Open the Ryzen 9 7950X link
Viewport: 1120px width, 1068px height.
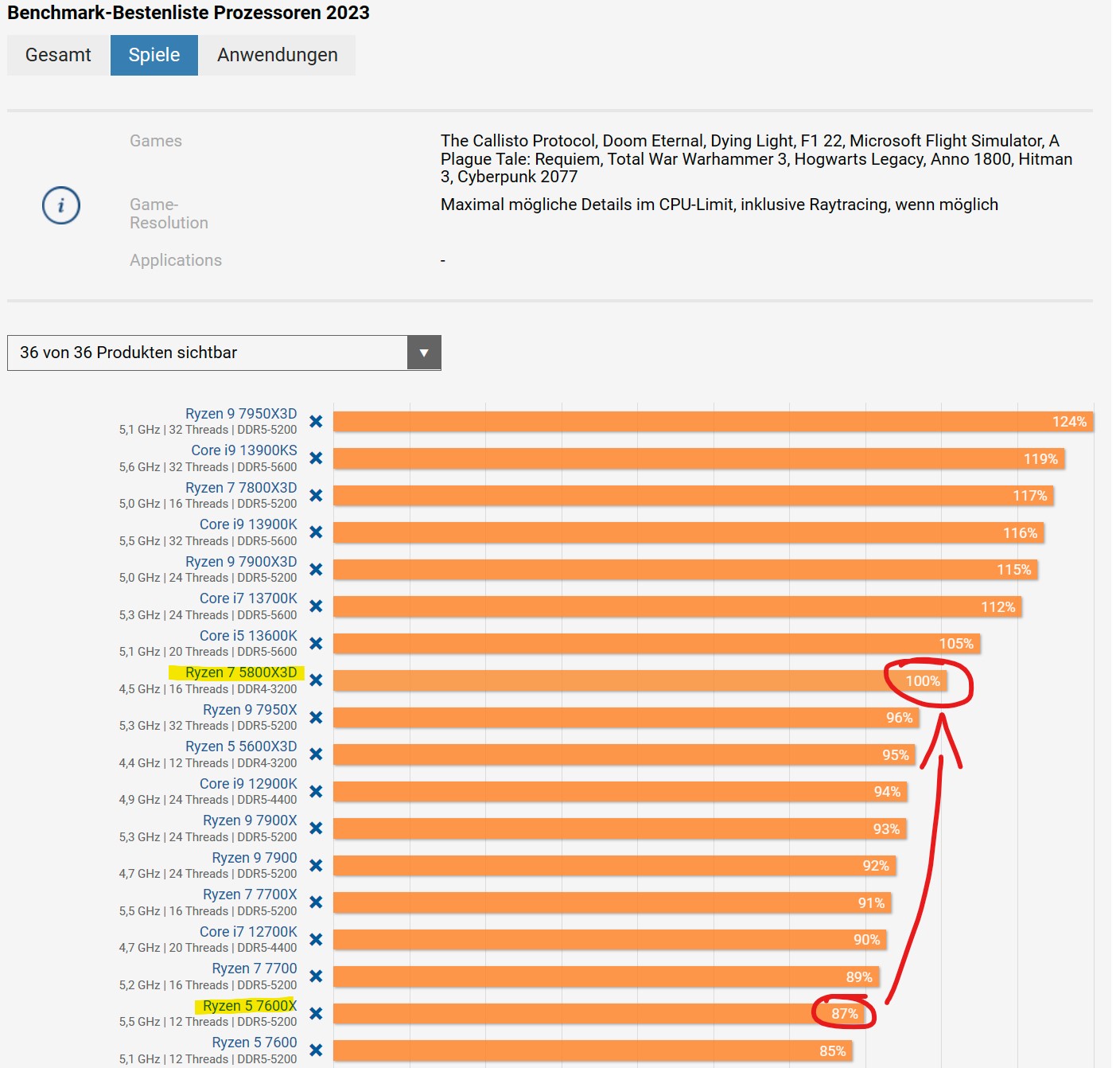click(x=250, y=710)
